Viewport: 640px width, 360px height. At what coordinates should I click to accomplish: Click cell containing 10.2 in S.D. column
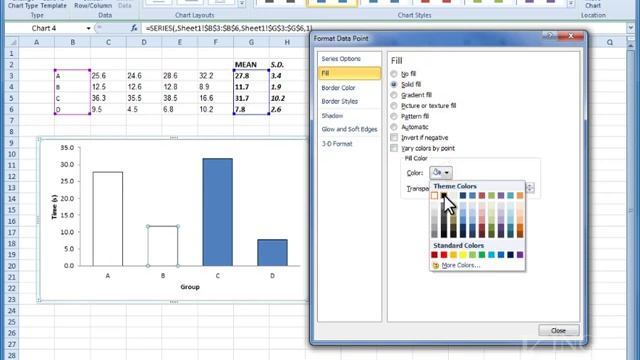click(x=287, y=98)
